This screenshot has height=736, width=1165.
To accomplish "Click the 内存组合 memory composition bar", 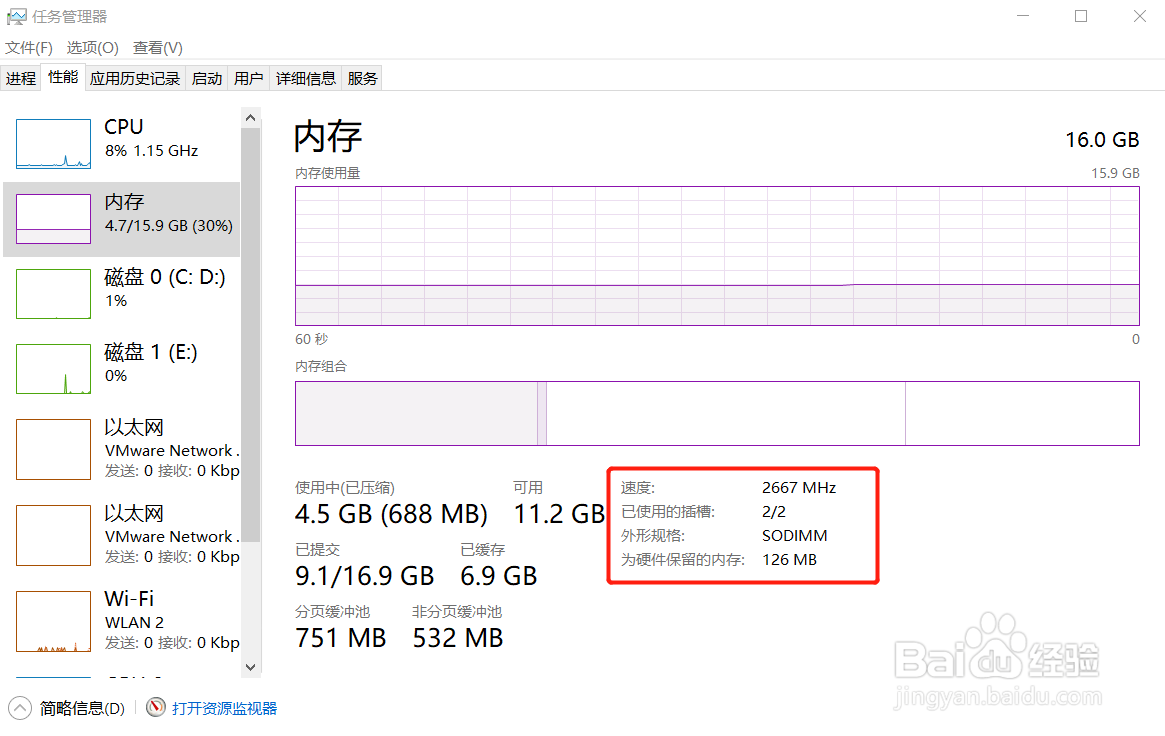I will (x=717, y=414).
